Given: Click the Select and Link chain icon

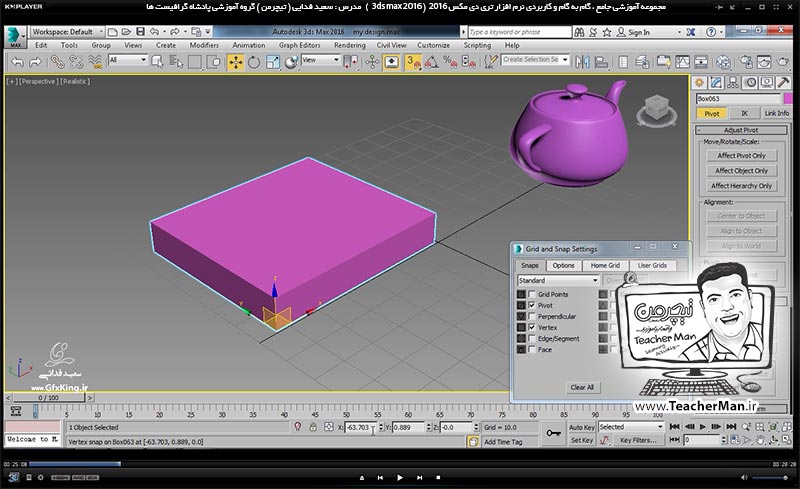Looking at the screenshot, I should click(57, 62).
